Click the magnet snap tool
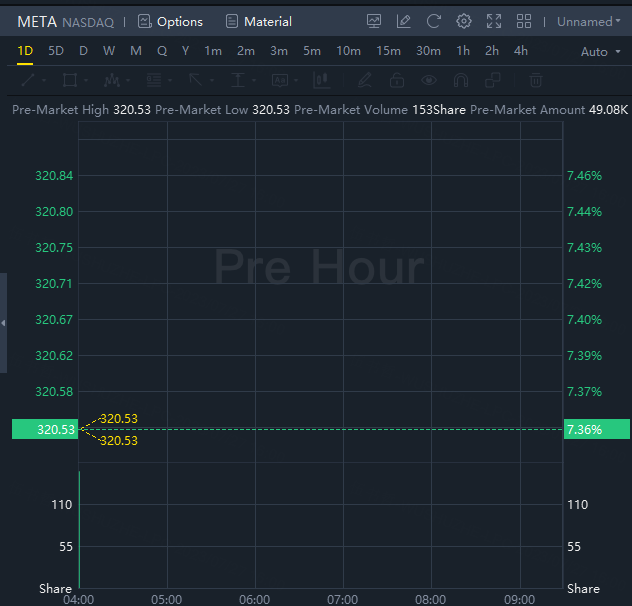The image size is (632, 606). tap(461, 80)
